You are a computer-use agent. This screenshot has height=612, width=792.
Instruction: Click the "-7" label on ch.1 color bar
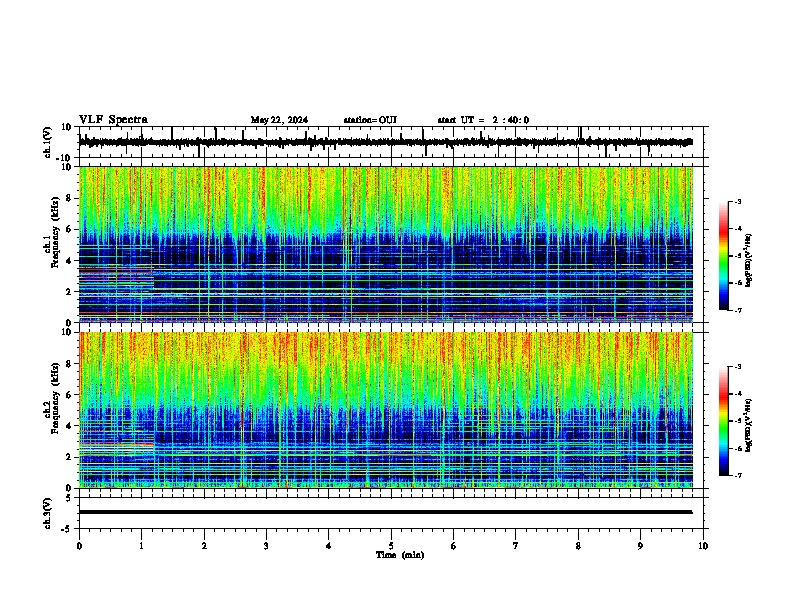click(737, 310)
